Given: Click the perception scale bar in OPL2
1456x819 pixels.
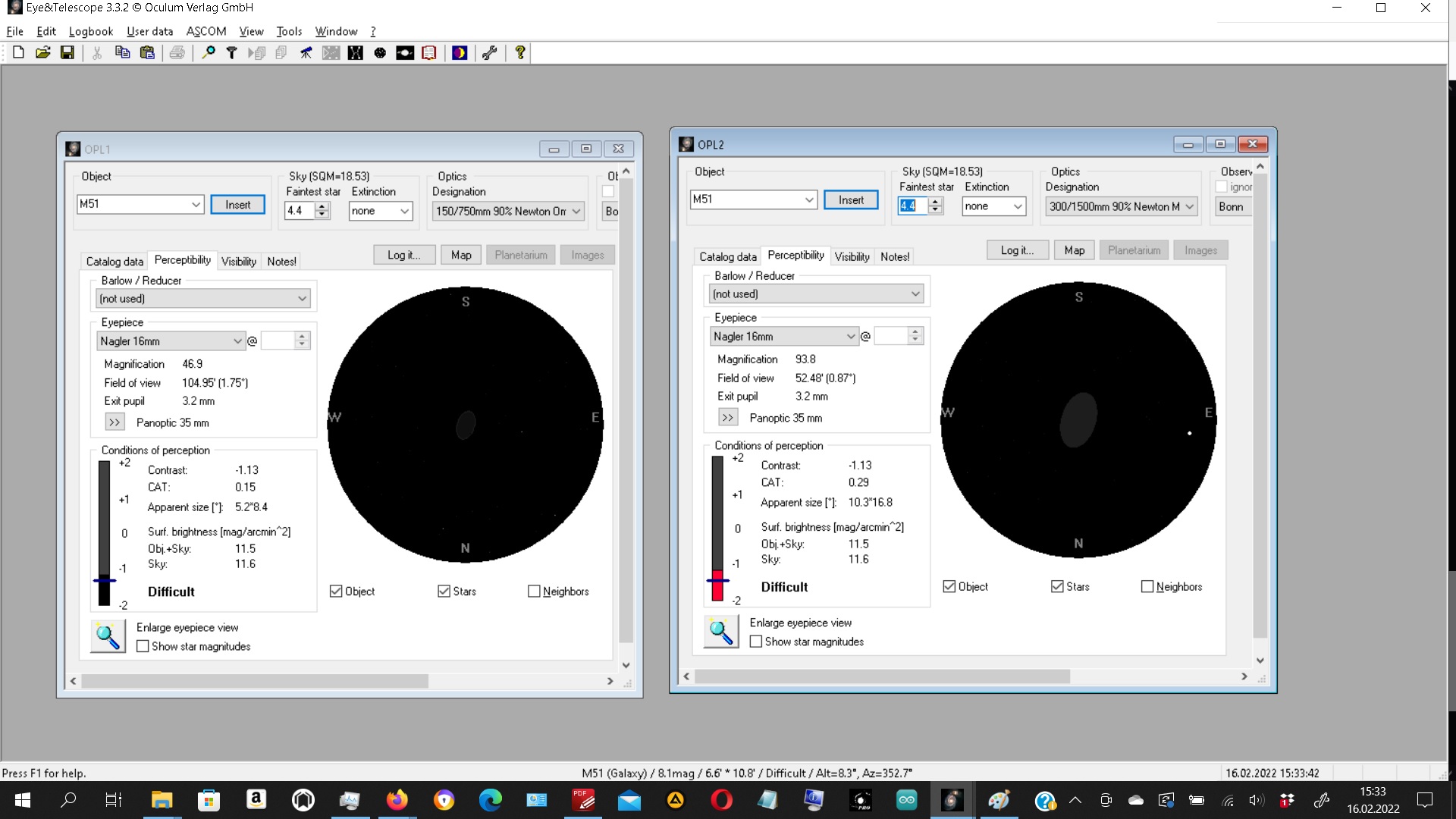Looking at the screenshot, I should [x=717, y=529].
